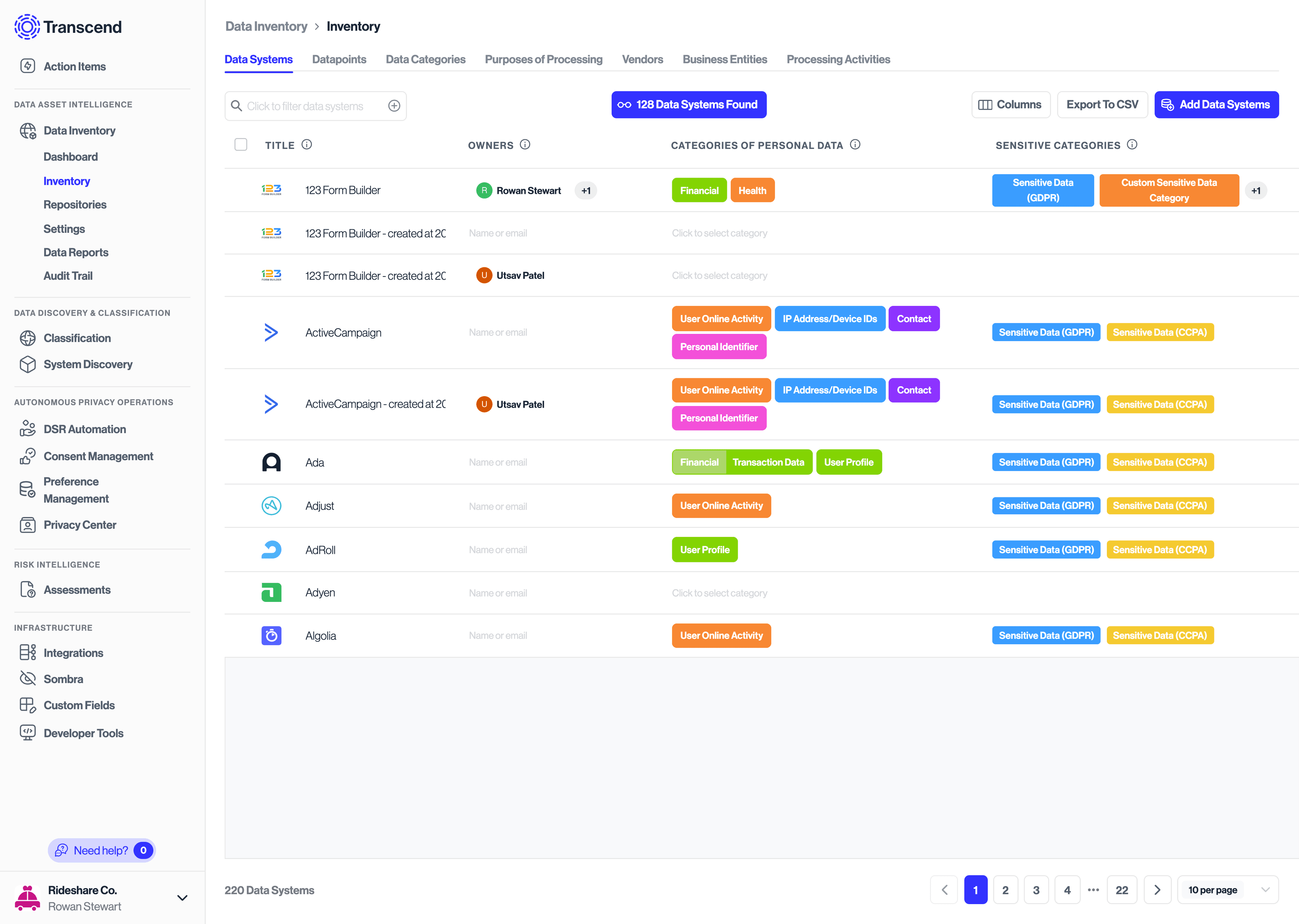Image resolution: width=1299 pixels, height=924 pixels.
Task: Switch to the Datapoints tab
Action: (x=339, y=59)
